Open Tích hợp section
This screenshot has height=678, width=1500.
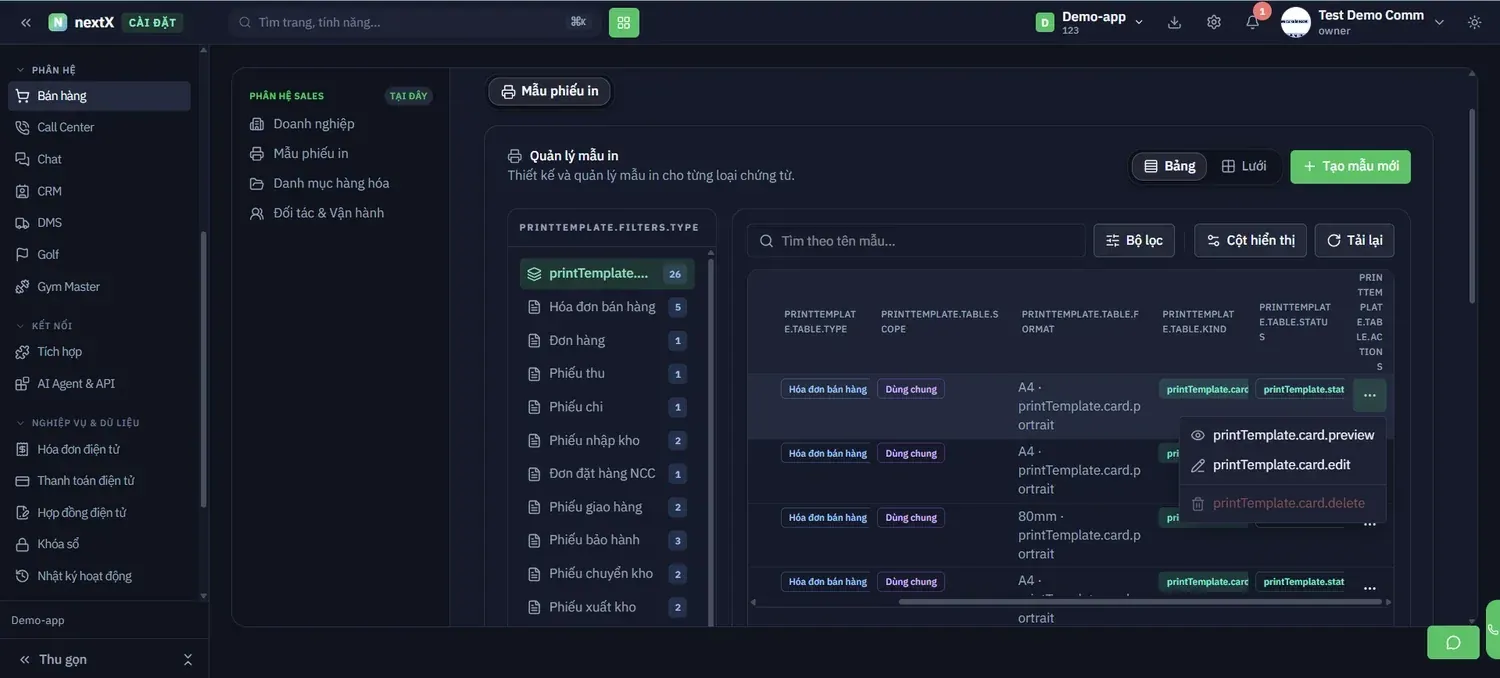[x=99, y=352]
